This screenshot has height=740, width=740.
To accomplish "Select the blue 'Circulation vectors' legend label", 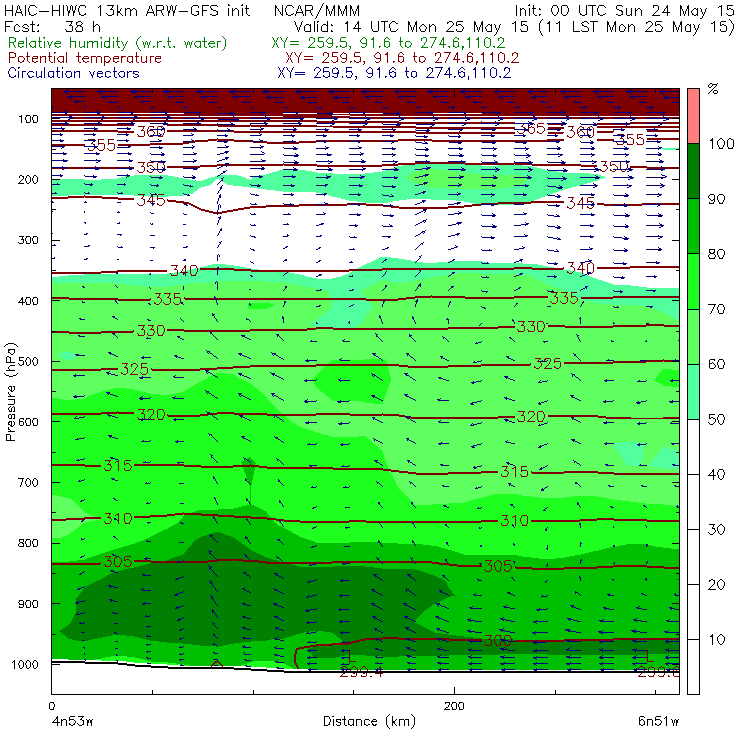I will point(74,73).
